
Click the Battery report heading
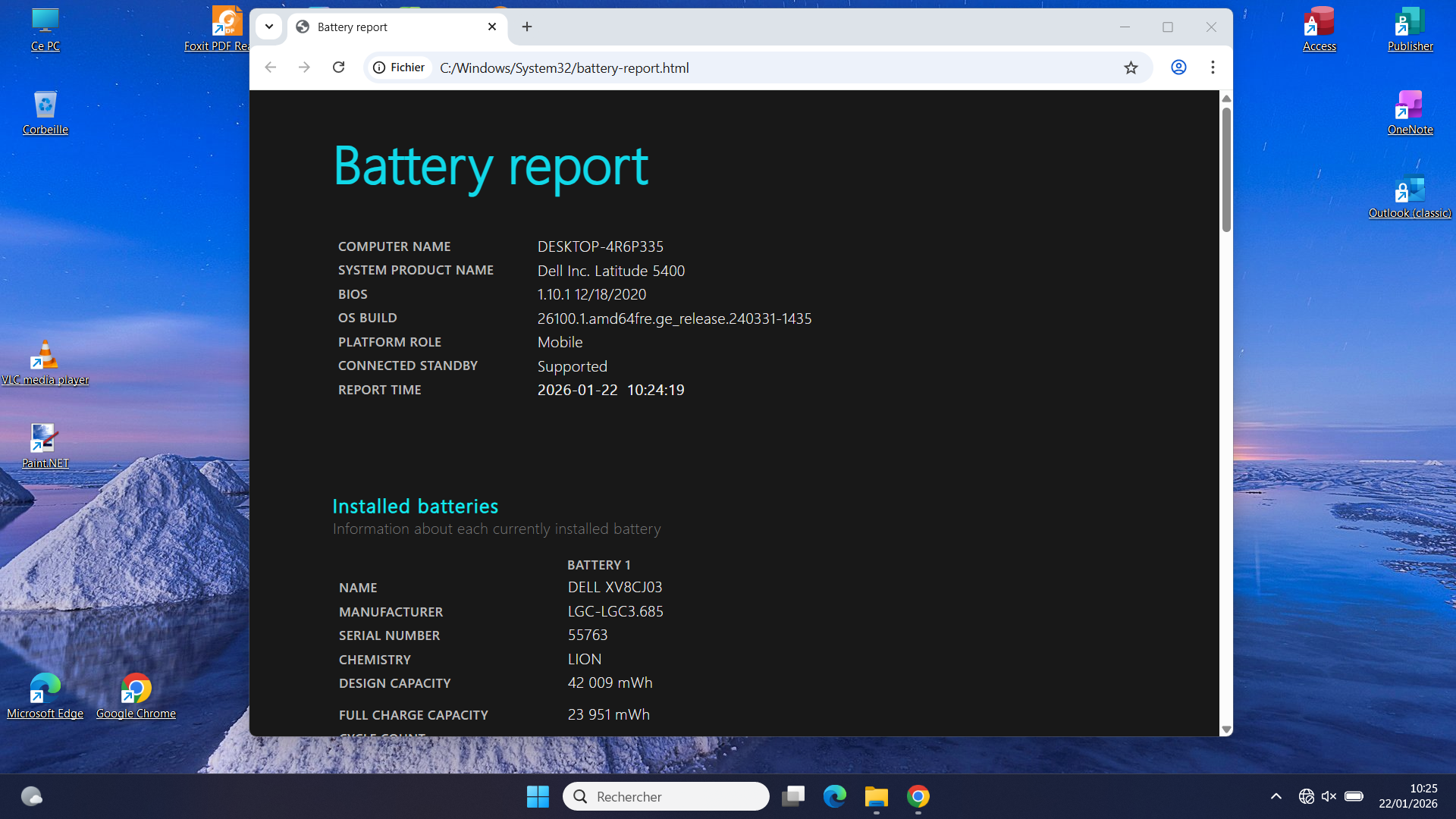tap(491, 166)
